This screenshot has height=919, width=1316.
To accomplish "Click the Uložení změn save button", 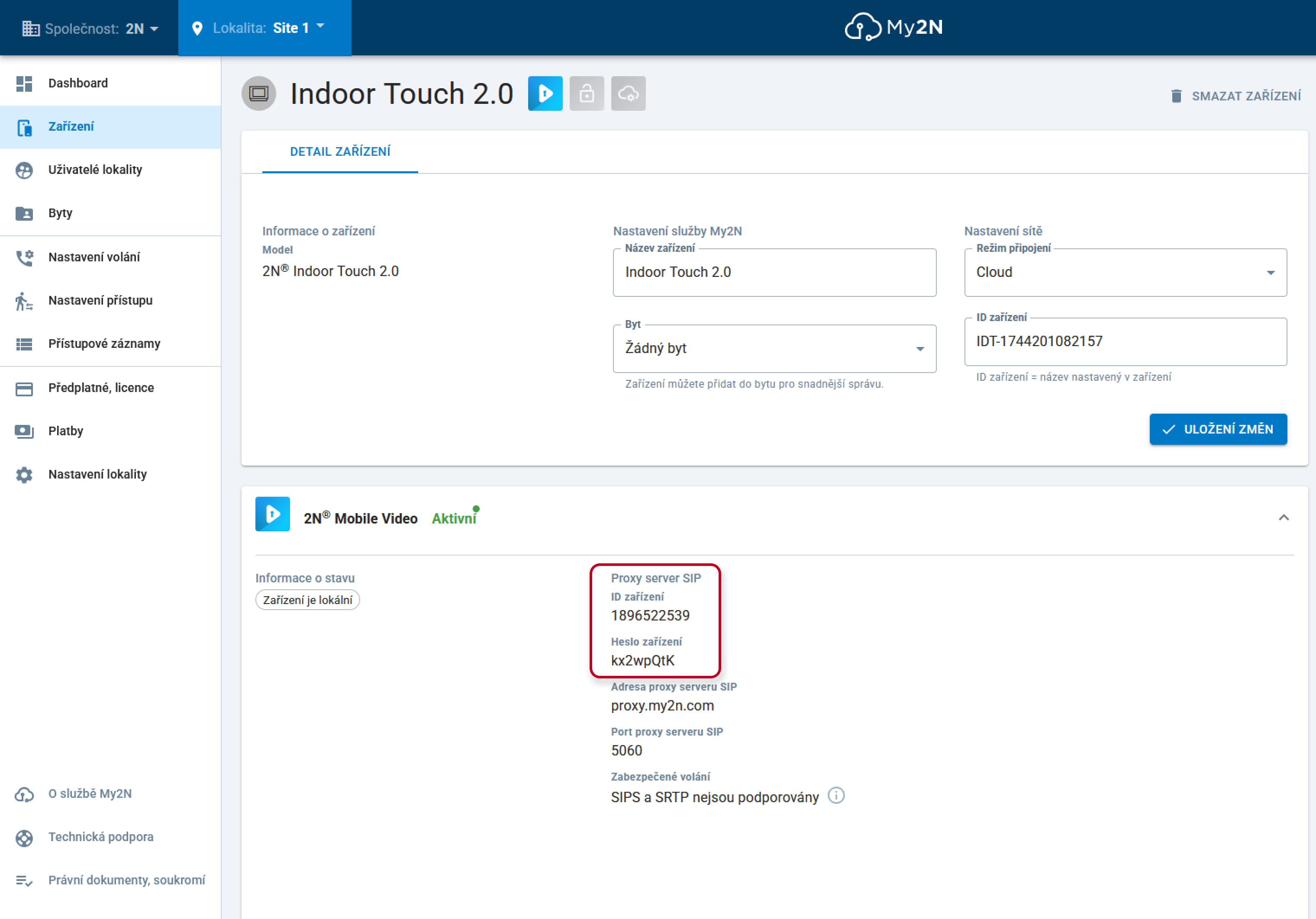I will coord(1218,429).
